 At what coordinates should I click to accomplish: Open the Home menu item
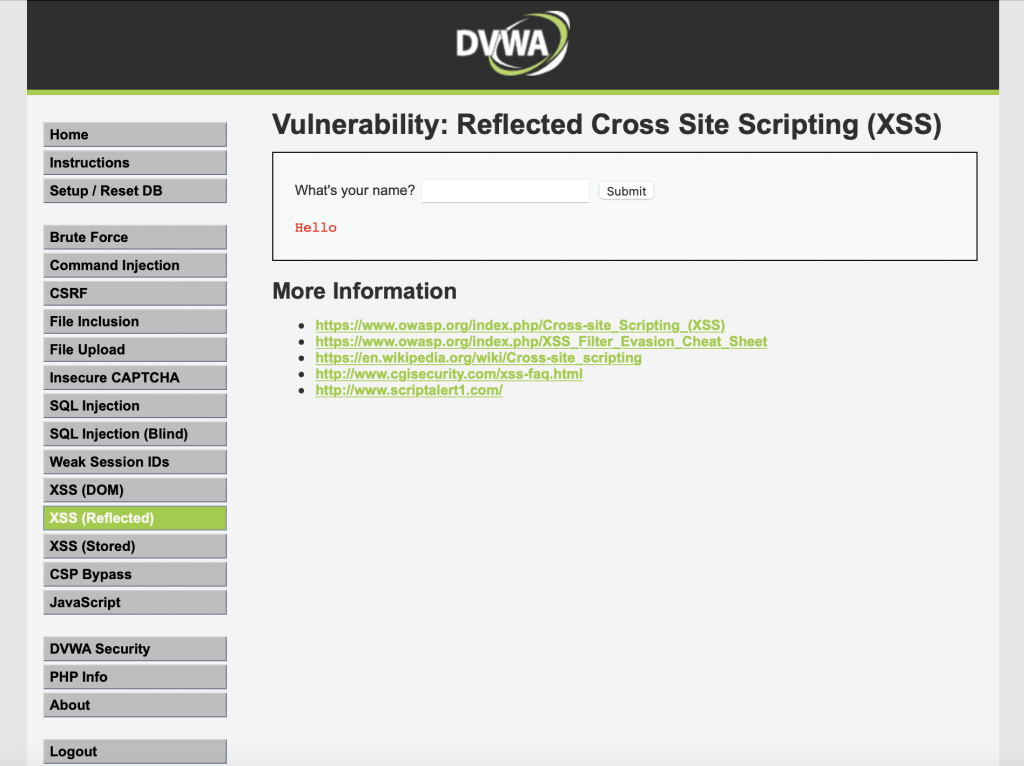(135, 135)
